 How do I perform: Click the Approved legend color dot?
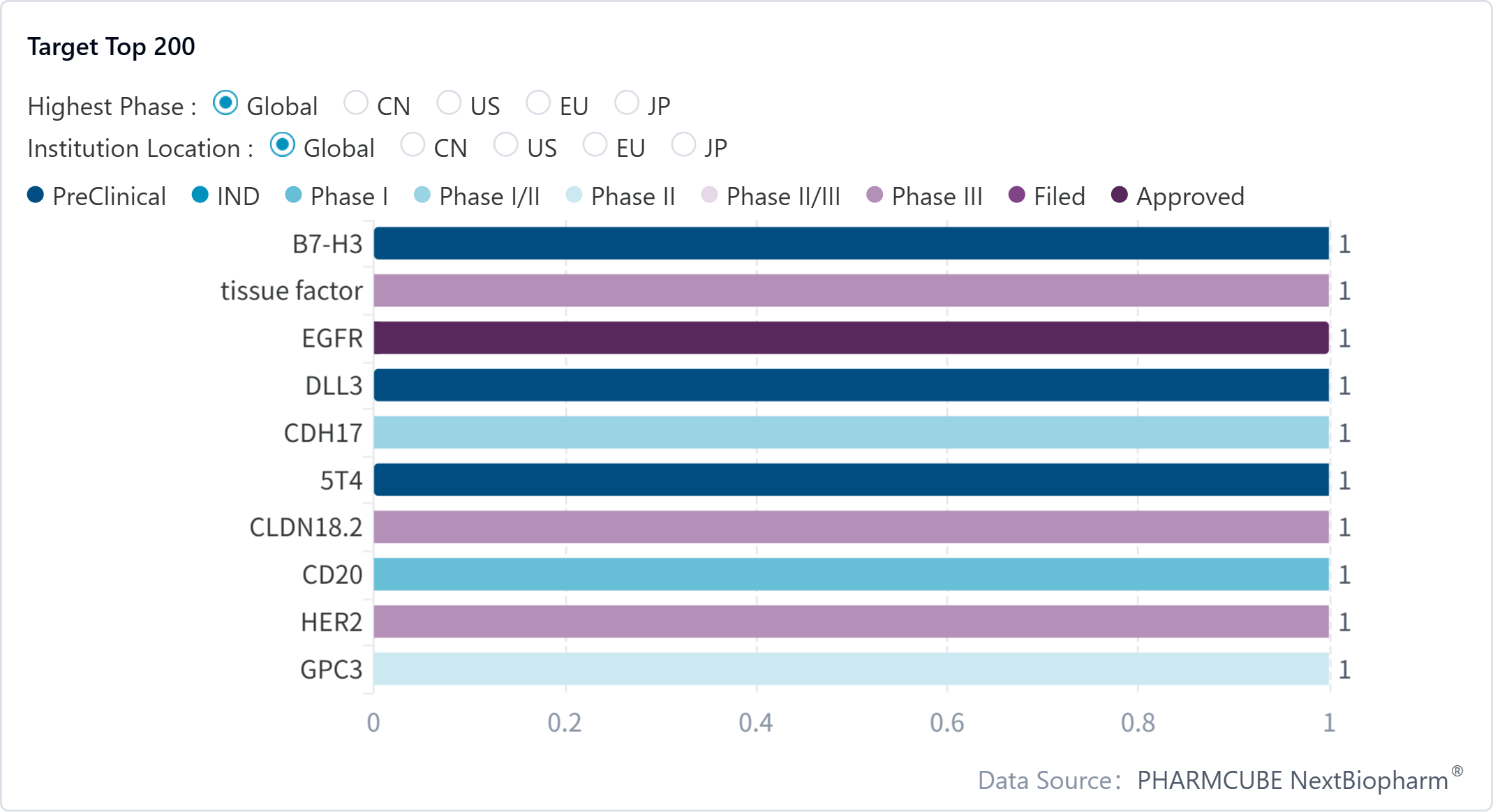(x=1120, y=195)
